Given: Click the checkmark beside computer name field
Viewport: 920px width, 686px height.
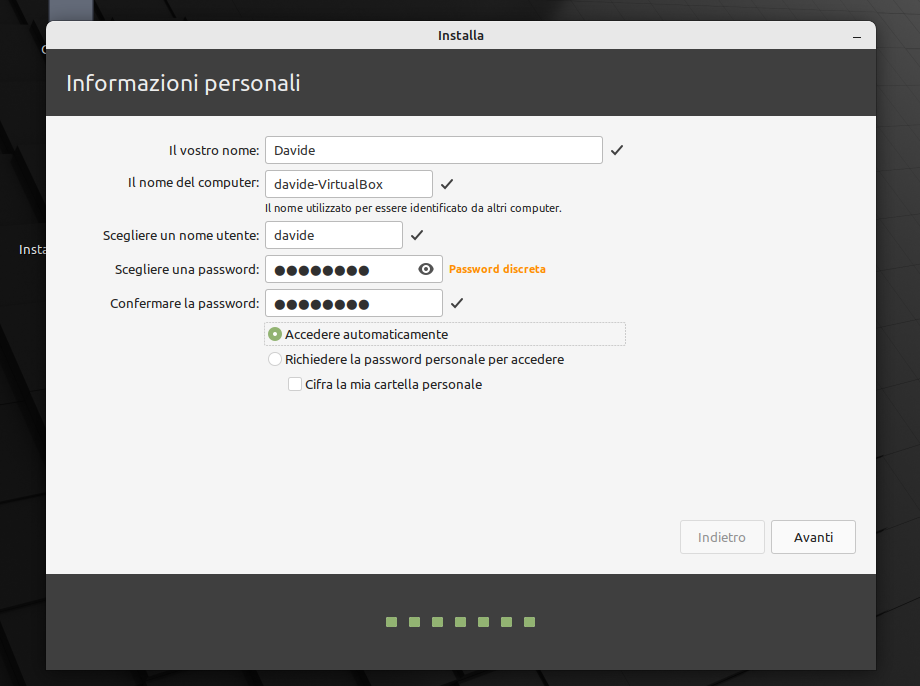Looking at the screenshot, I should click(447, 184).
